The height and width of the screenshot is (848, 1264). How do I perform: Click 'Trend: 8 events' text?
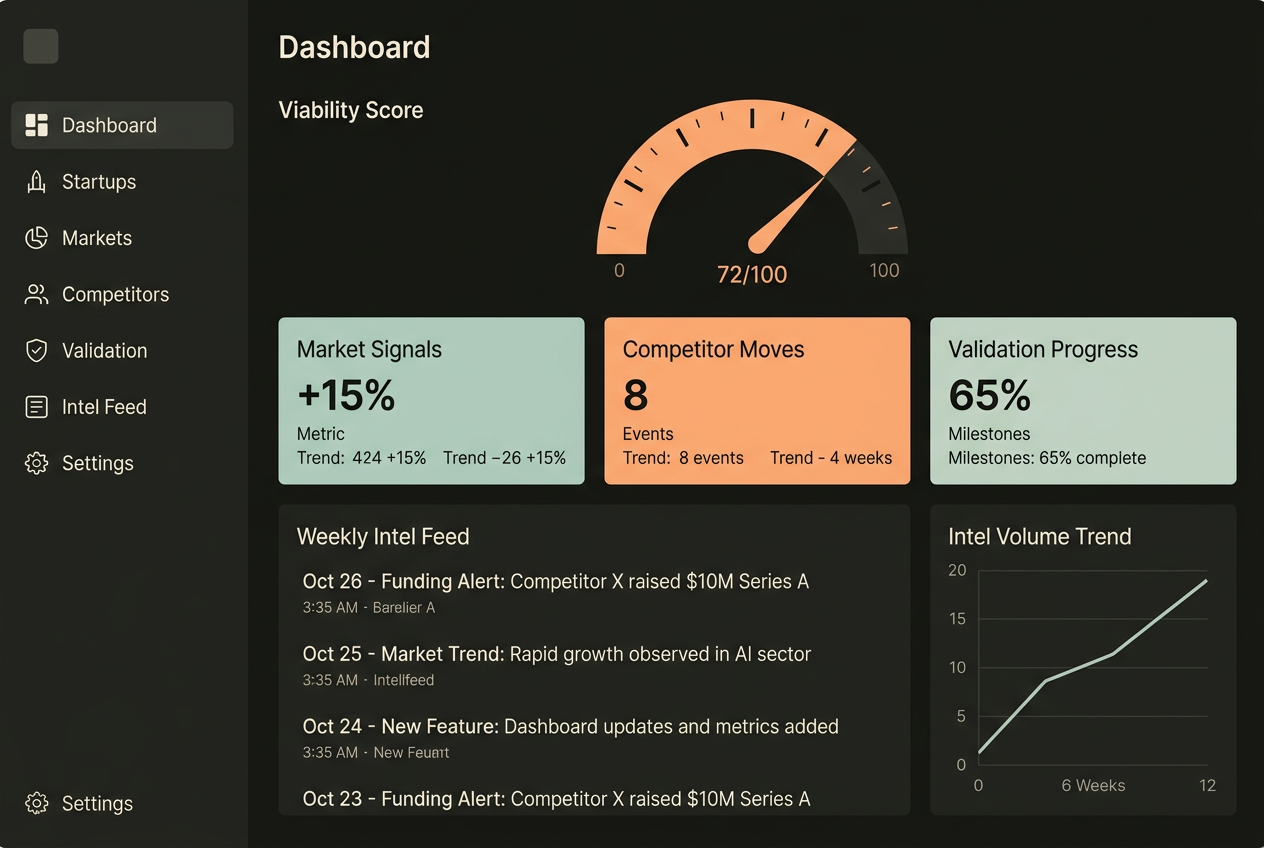point(683,458)
